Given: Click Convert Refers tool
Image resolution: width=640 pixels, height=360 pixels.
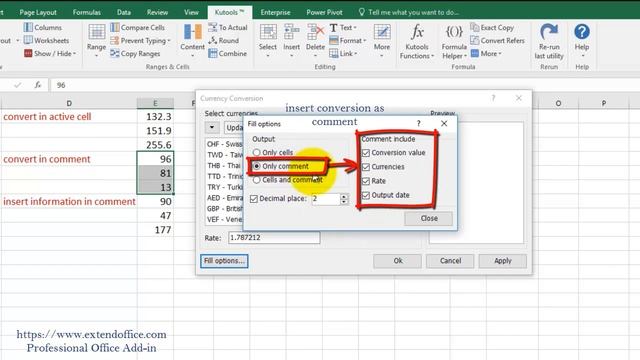Looking at the screenshot, I should pos(498,40).
